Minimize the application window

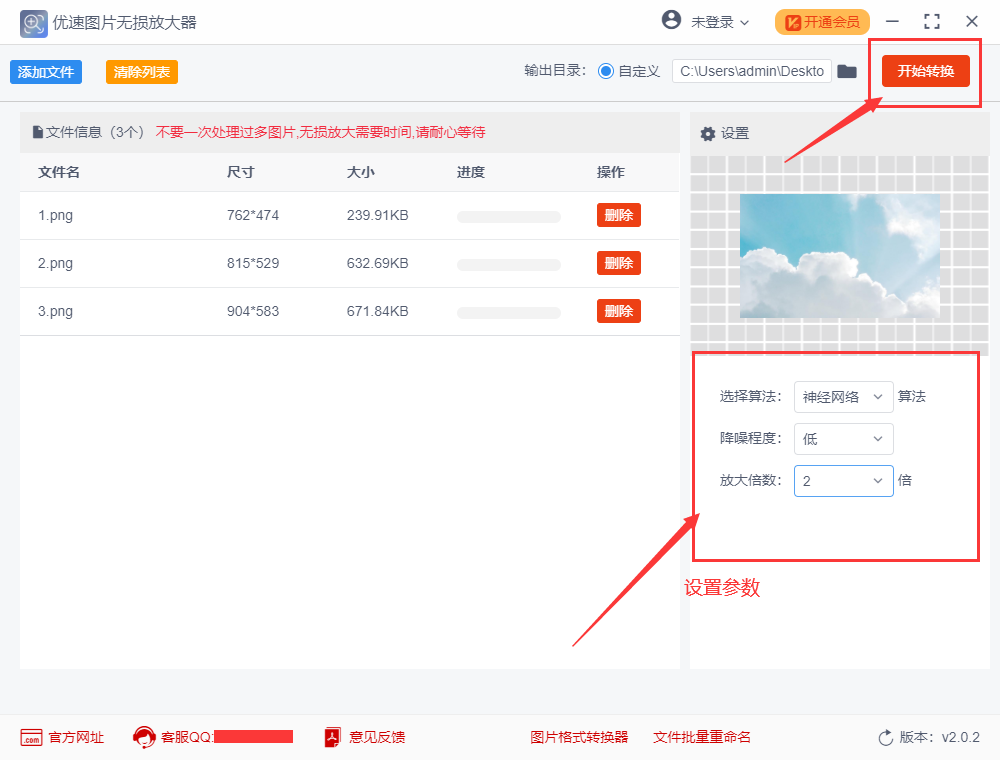[892, 22]
